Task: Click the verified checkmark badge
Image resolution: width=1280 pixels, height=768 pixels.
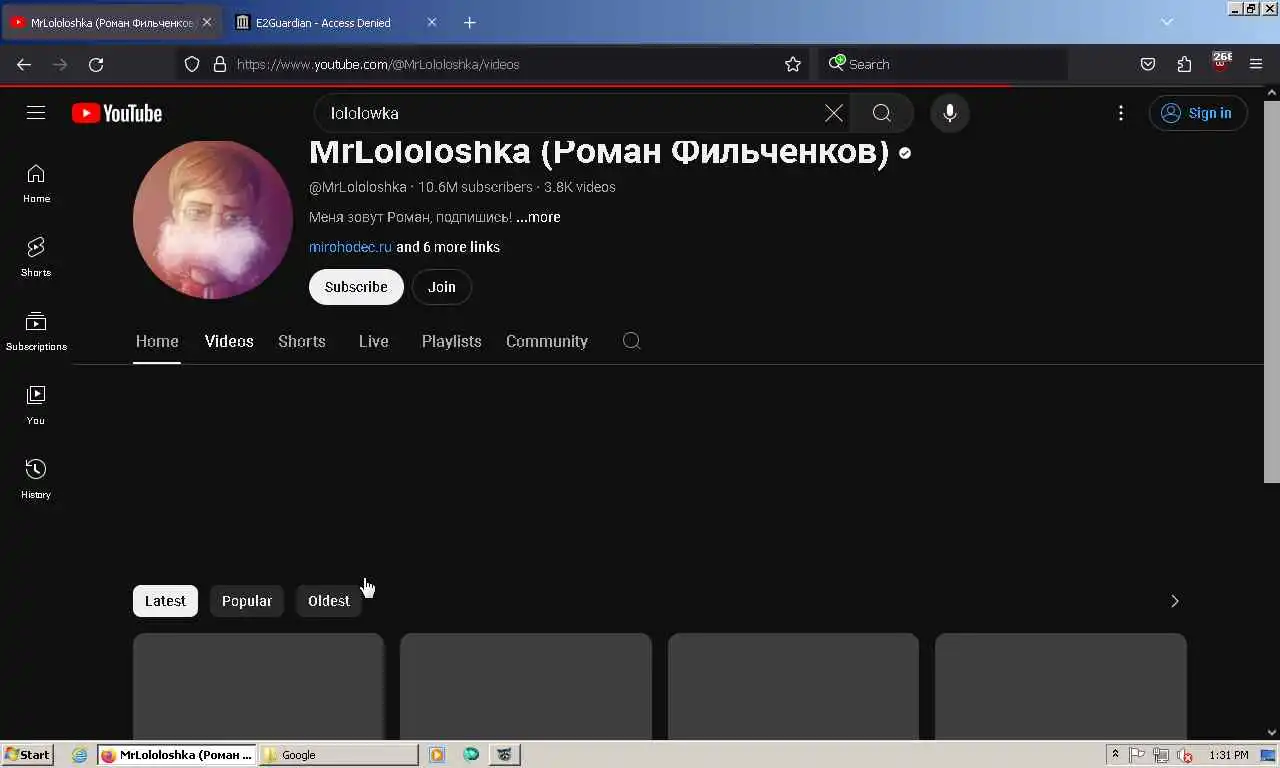Action: pyautogui.click(x=905, y=153)
